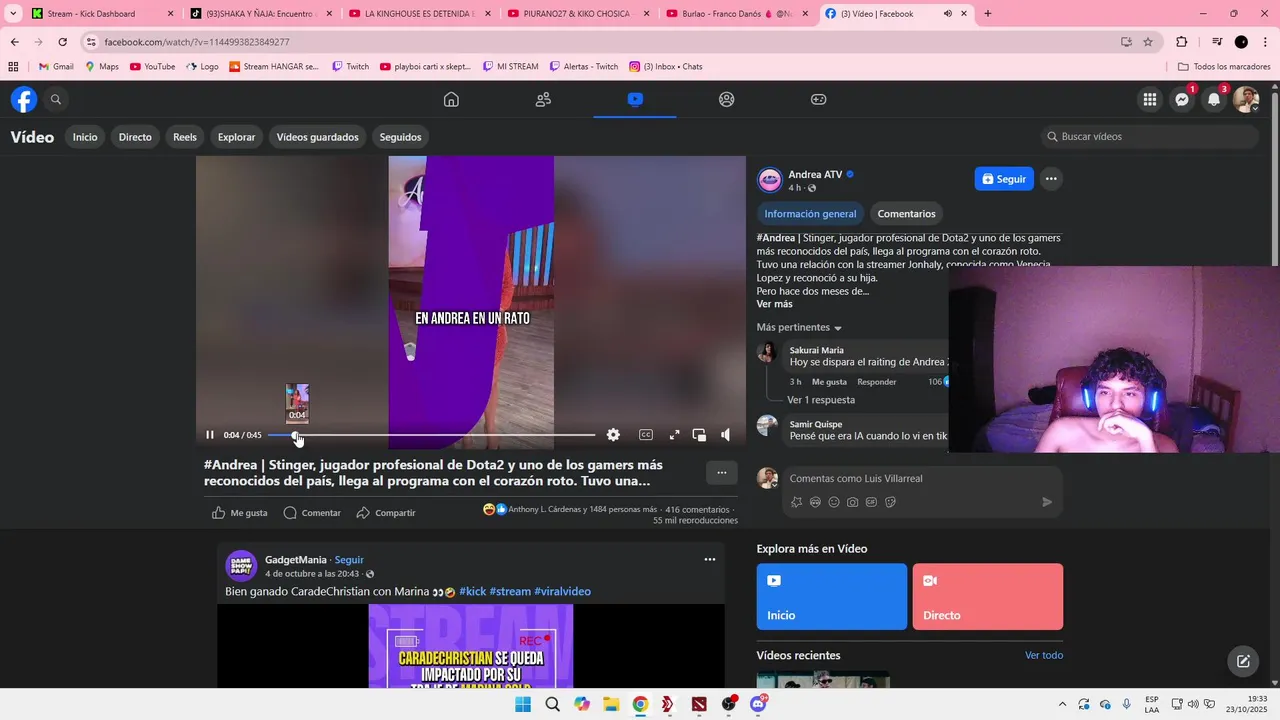Open Reels video section
1280x720 pixels.
pos(185,137)
